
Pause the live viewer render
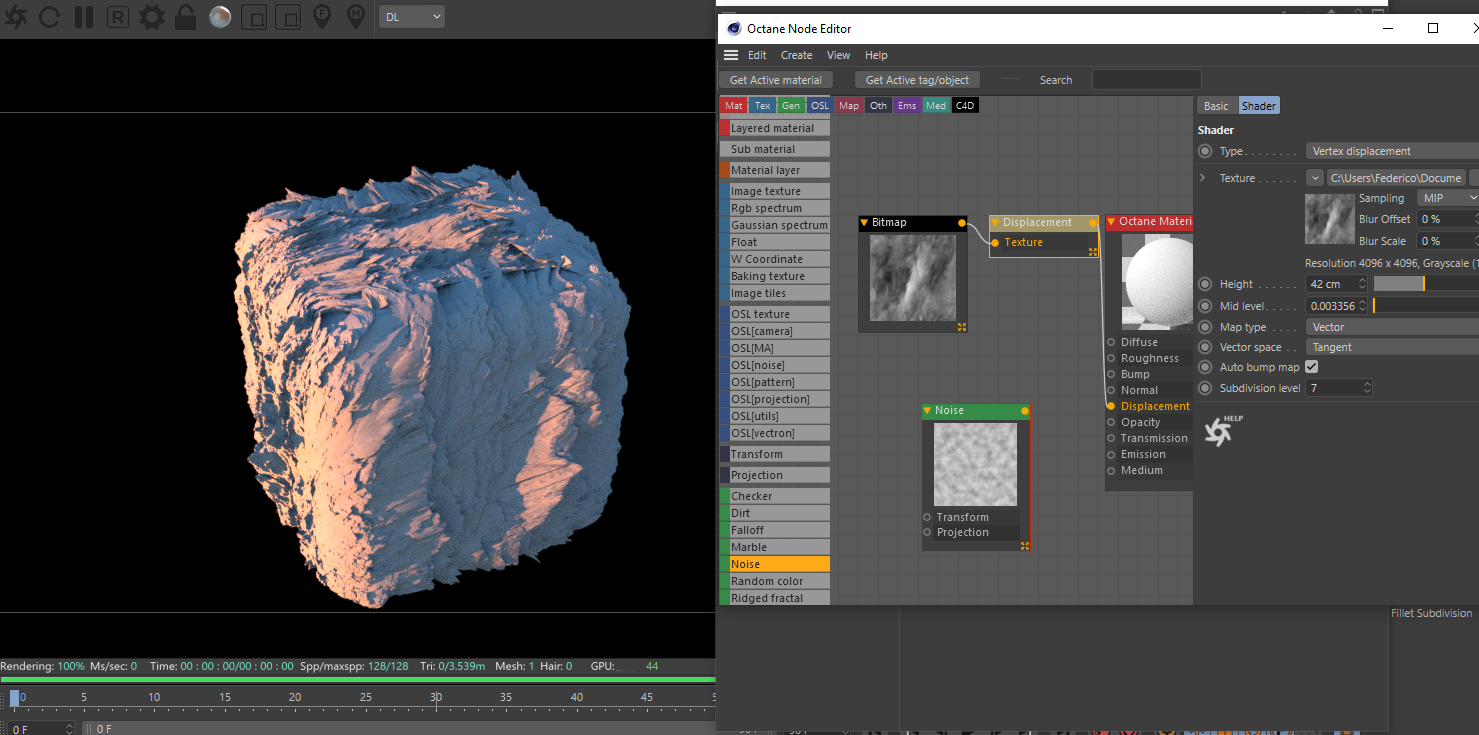coord(84,17)
